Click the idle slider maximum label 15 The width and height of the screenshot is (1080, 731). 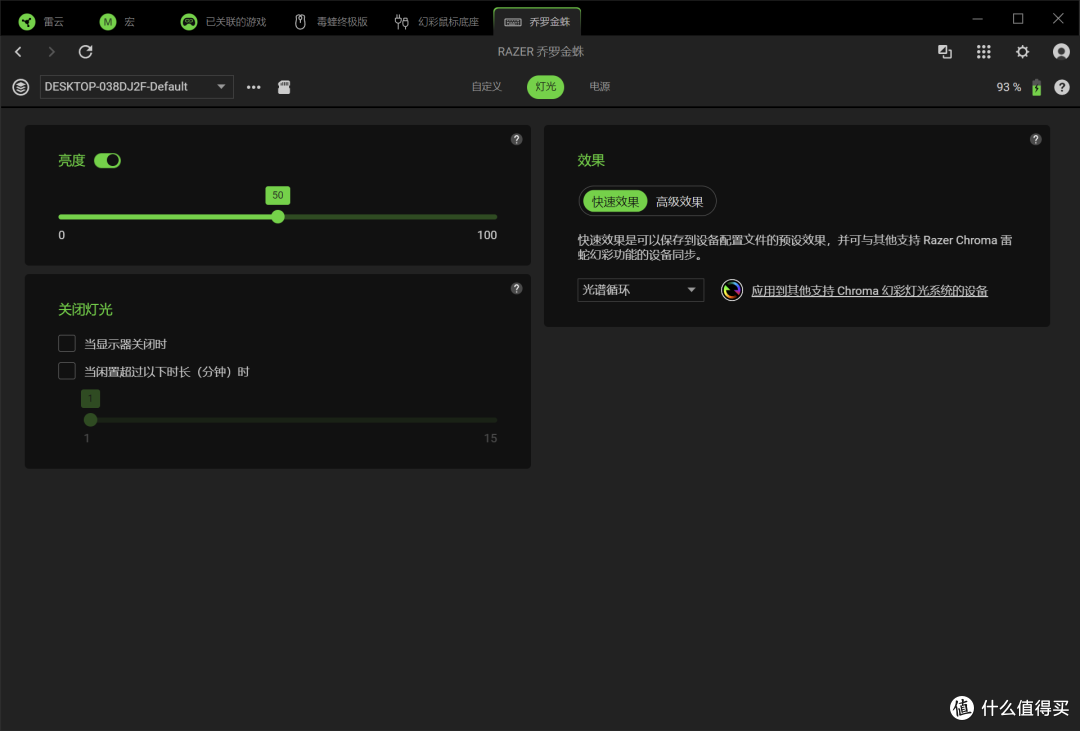point(490,438)
